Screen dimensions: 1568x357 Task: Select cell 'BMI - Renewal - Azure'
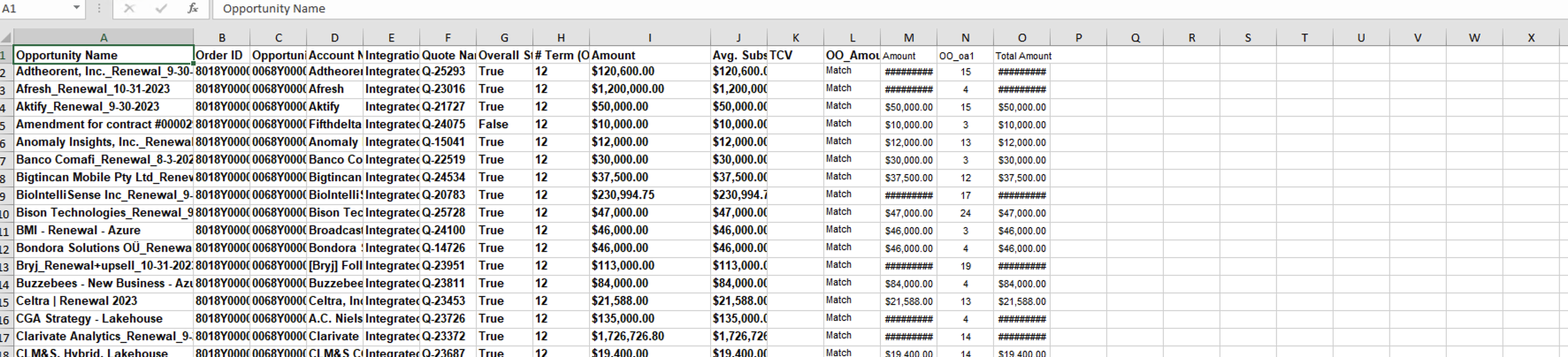pos(103,231)
